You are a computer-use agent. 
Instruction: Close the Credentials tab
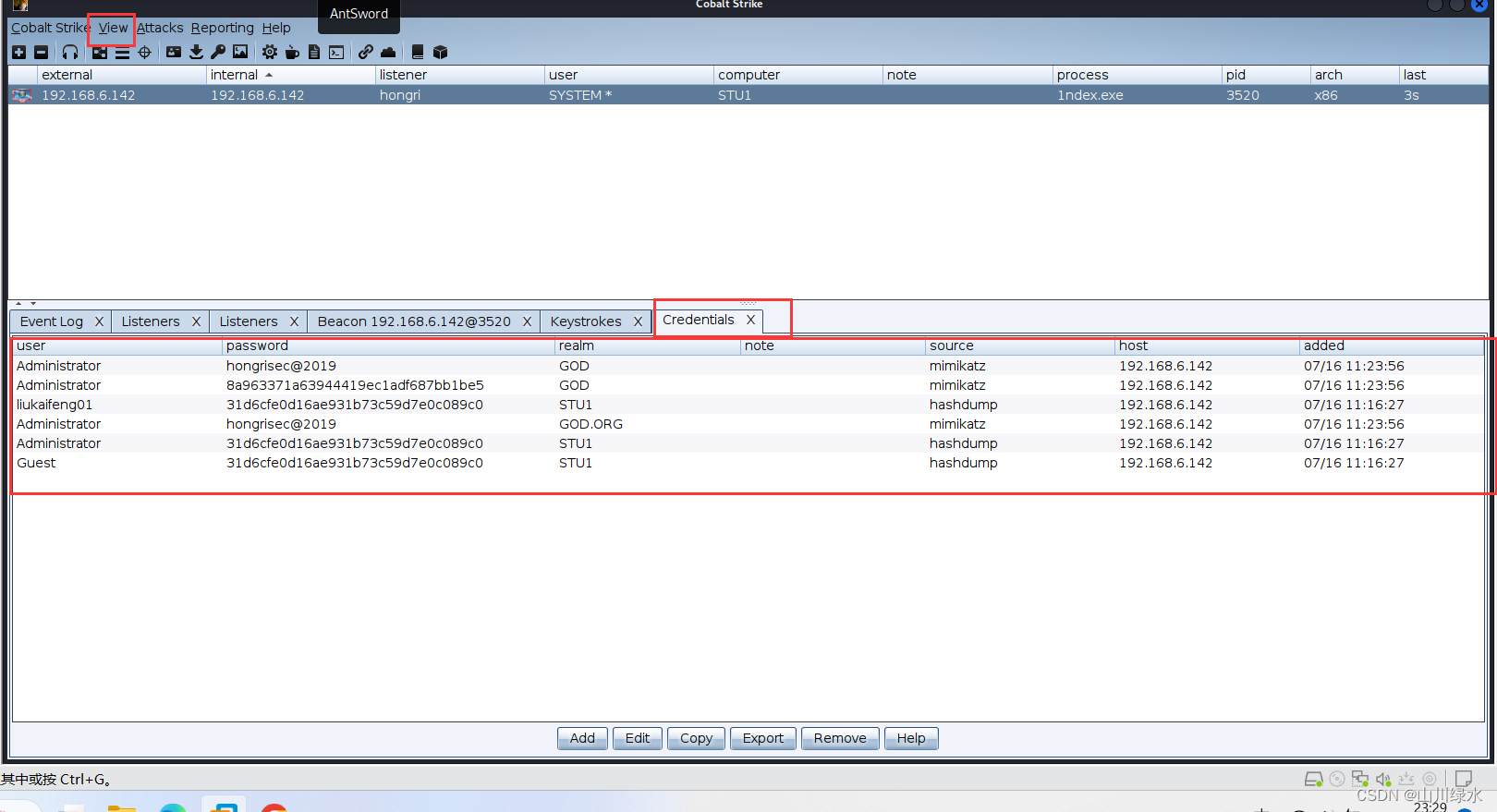click(750, 320)
